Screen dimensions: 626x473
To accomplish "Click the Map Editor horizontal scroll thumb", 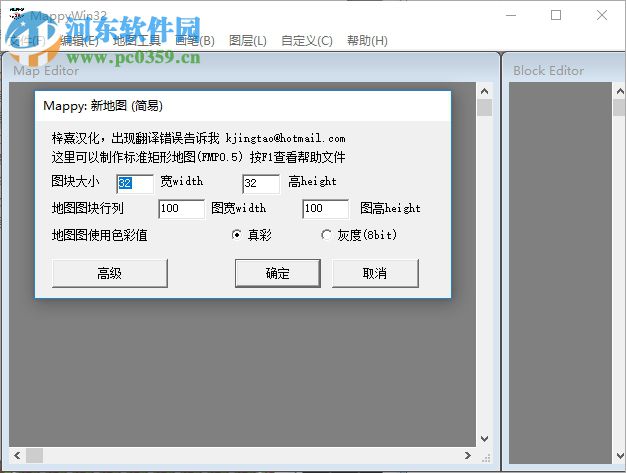I will point(34,455).
